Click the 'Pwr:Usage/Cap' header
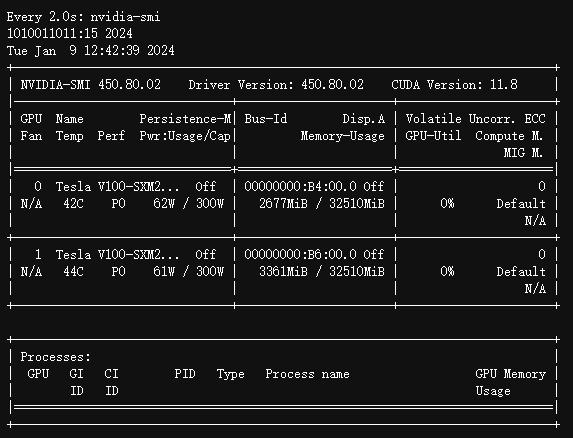The height and width of the screenshot is (438, 573). pos(185,136)
